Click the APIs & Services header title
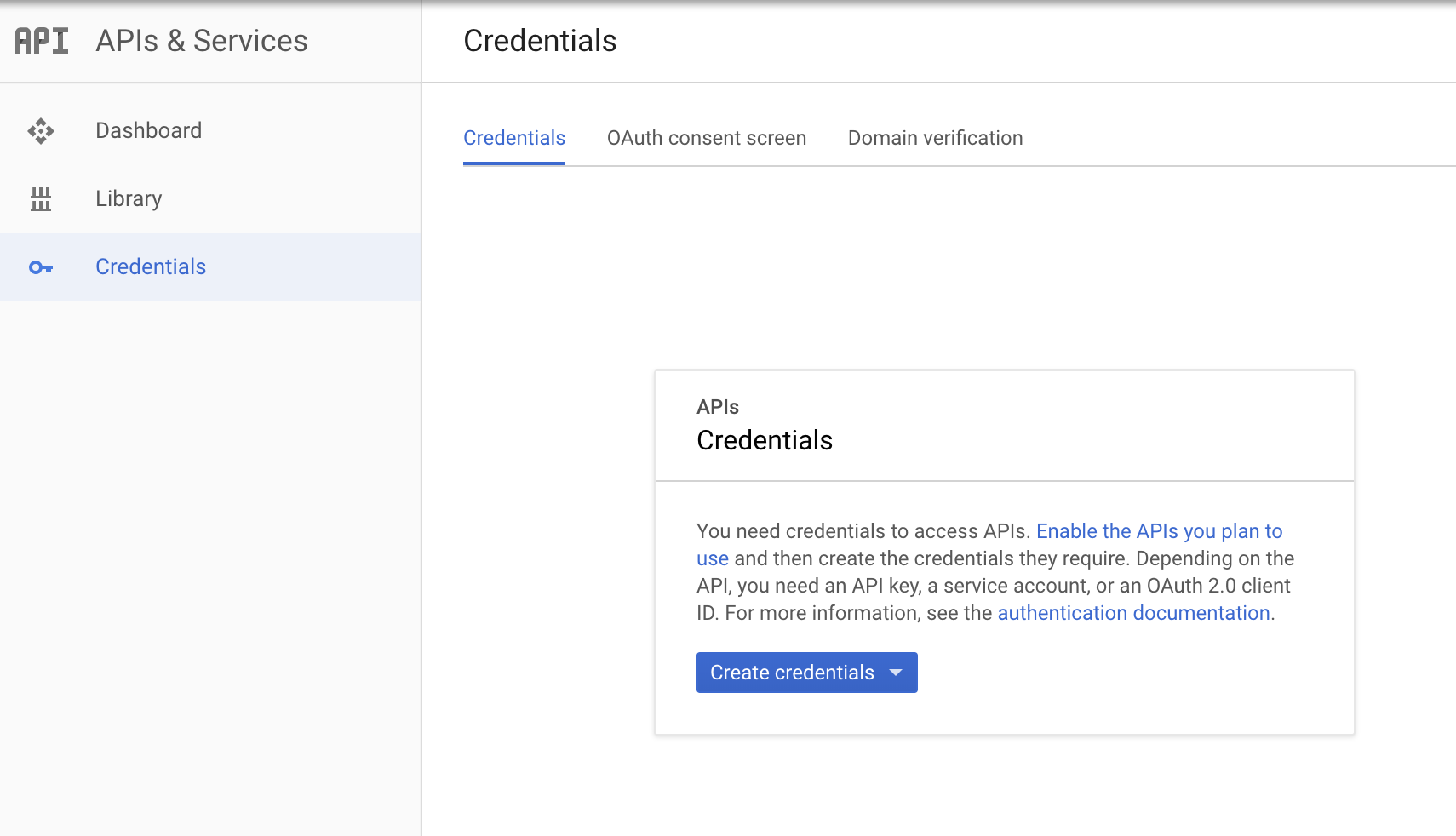The width and height of the screenshot is (1456, 836). click(x=202, y=41)
